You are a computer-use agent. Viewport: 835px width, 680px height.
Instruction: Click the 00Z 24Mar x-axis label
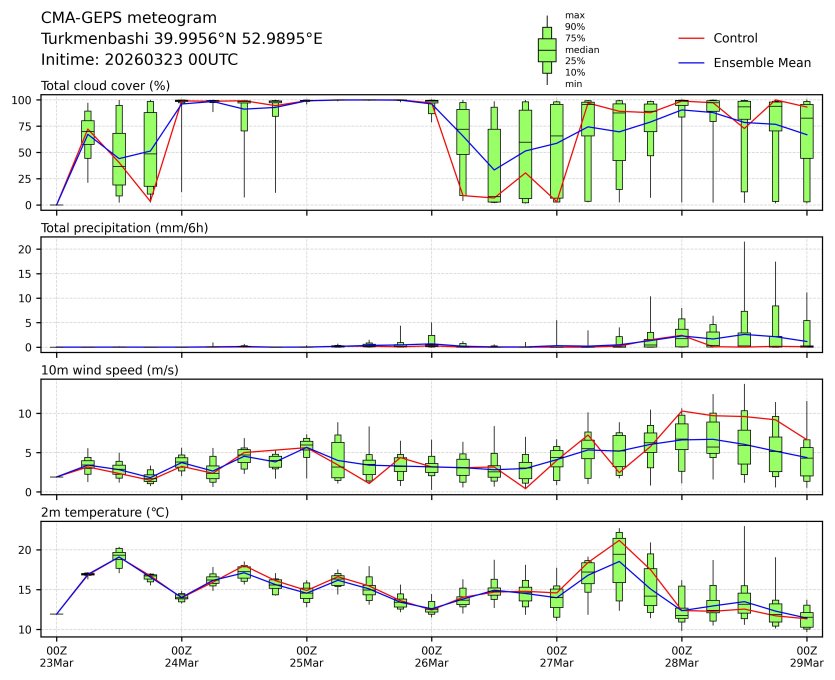pyautogui.click(x=181, y=657)
